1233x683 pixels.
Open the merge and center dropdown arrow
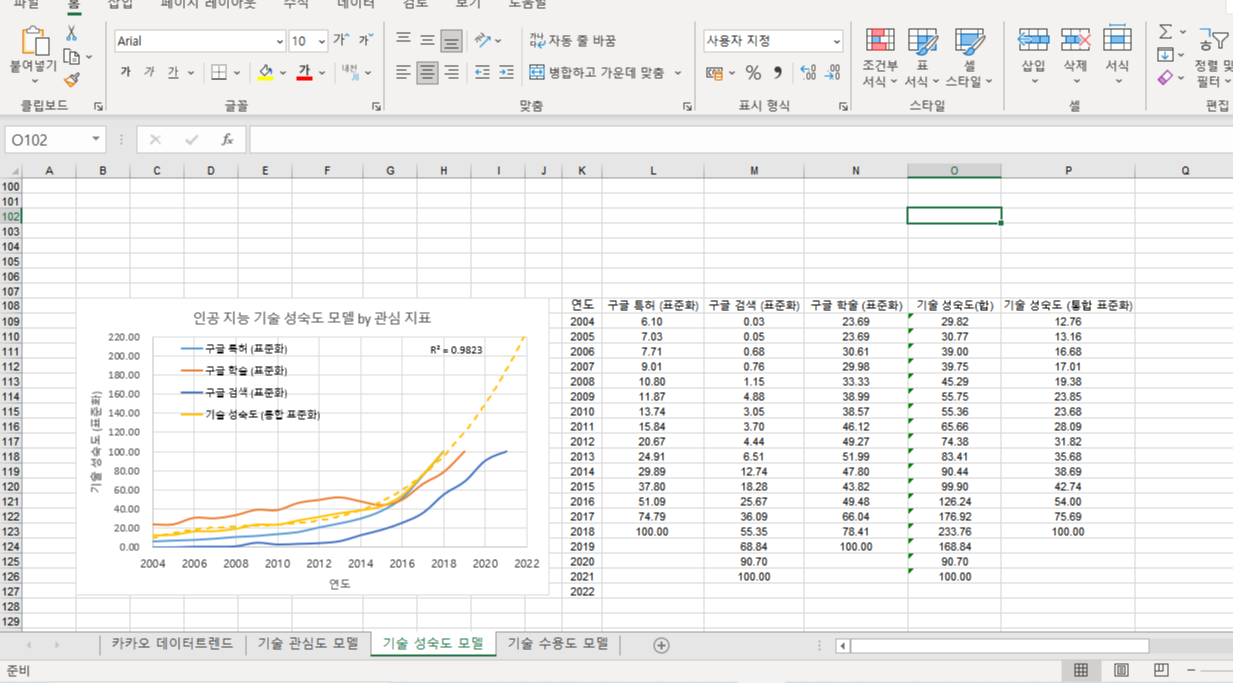point(678,73)
